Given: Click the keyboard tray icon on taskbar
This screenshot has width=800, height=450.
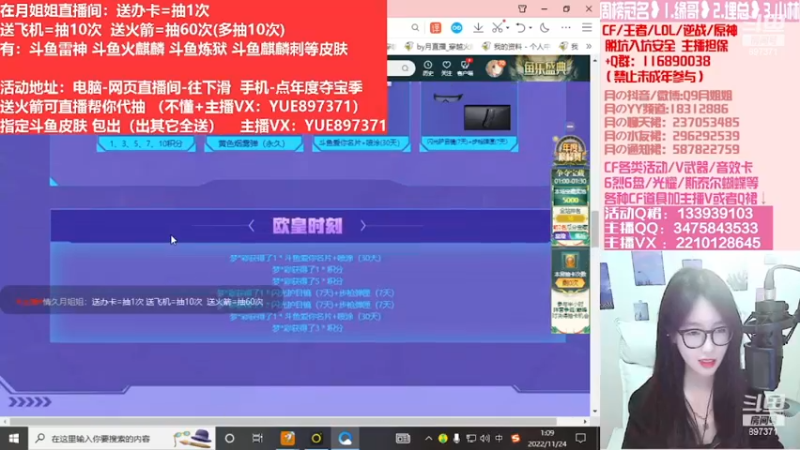Looking at the screenshot, I should click(403, 438).
